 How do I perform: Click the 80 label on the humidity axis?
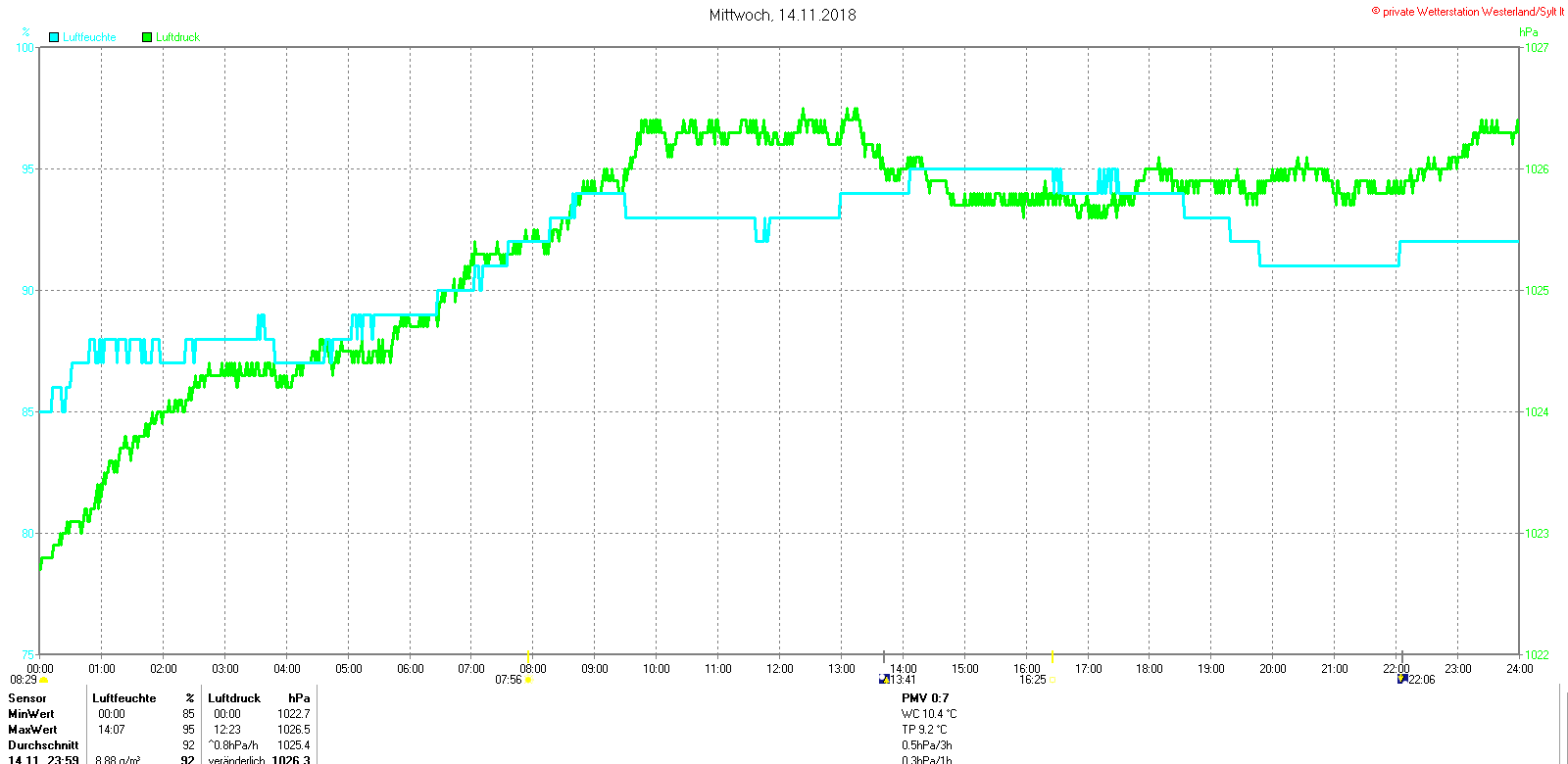pos(28,534)
